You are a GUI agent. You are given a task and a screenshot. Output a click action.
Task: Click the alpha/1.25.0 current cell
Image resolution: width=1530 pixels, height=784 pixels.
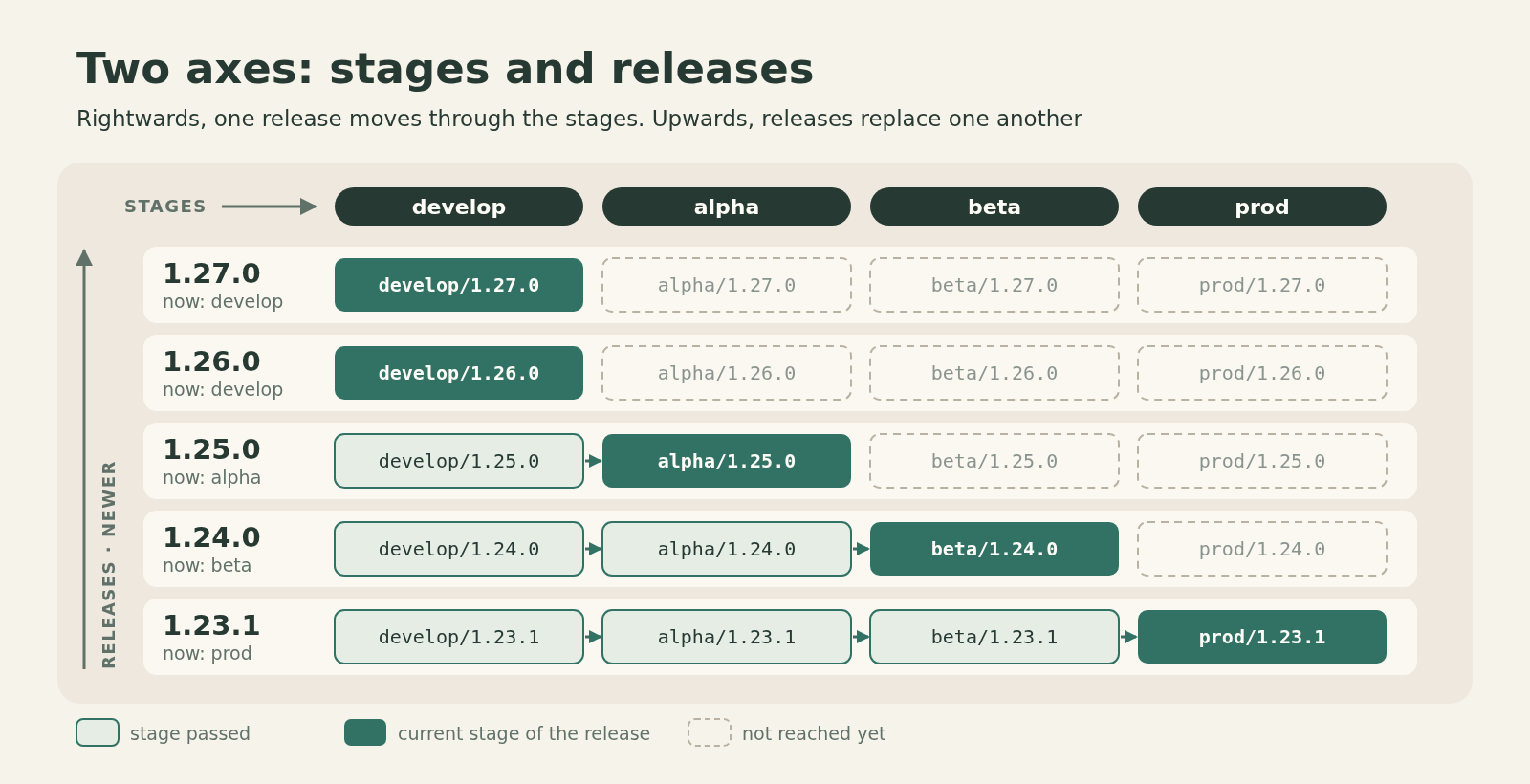tap(727, 461)
